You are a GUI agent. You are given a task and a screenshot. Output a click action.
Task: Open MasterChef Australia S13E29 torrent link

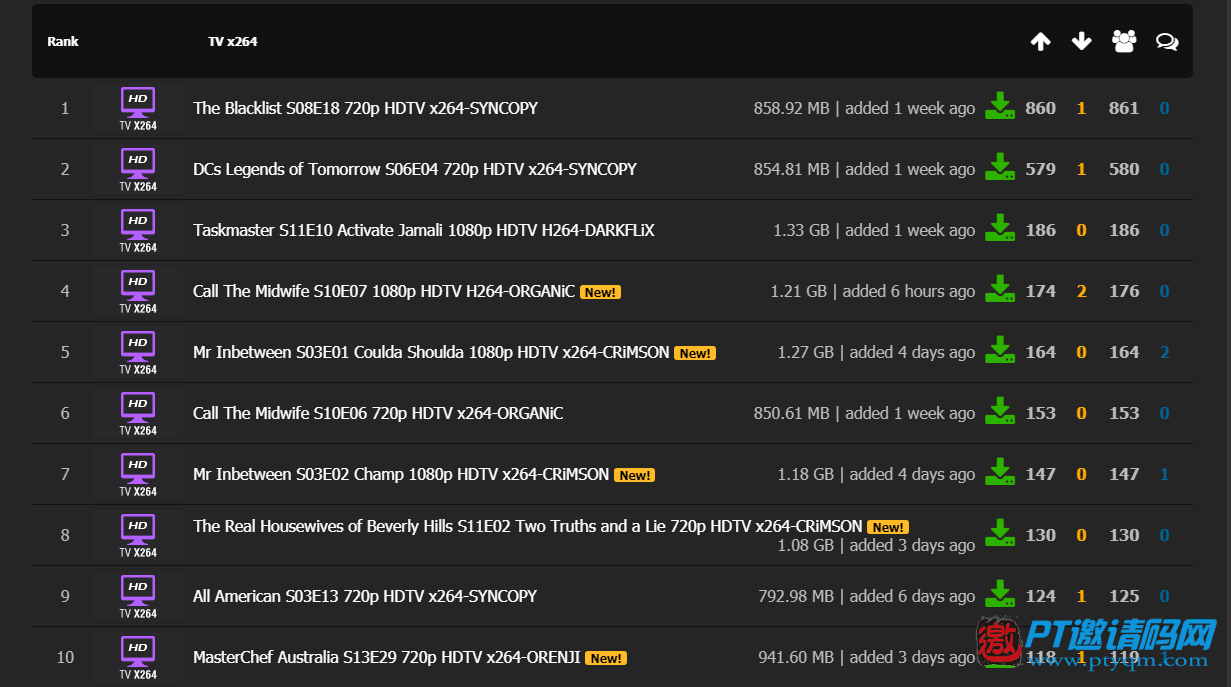387,657
